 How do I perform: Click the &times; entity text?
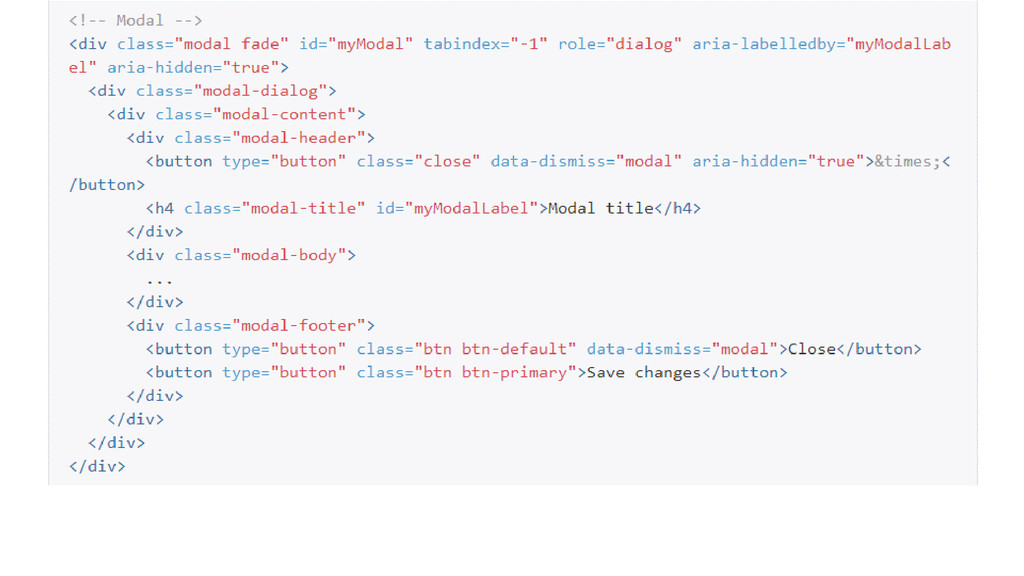(908, 161)
